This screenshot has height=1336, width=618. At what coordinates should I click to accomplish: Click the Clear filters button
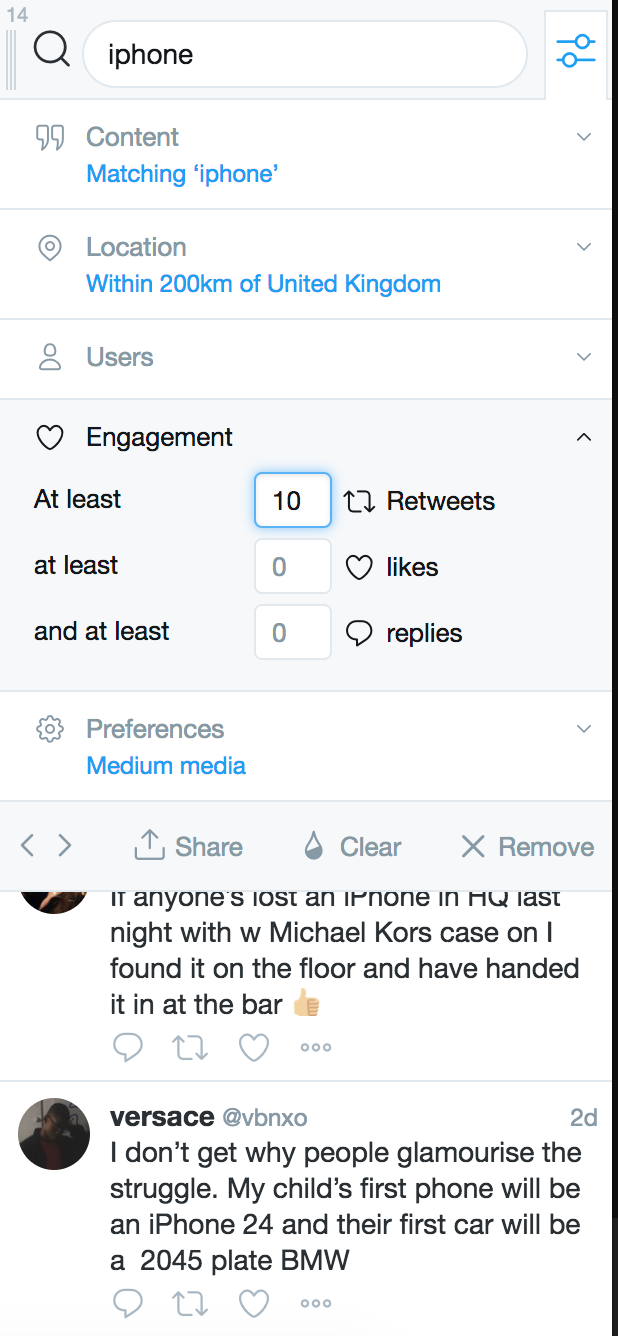click(352, 846)
